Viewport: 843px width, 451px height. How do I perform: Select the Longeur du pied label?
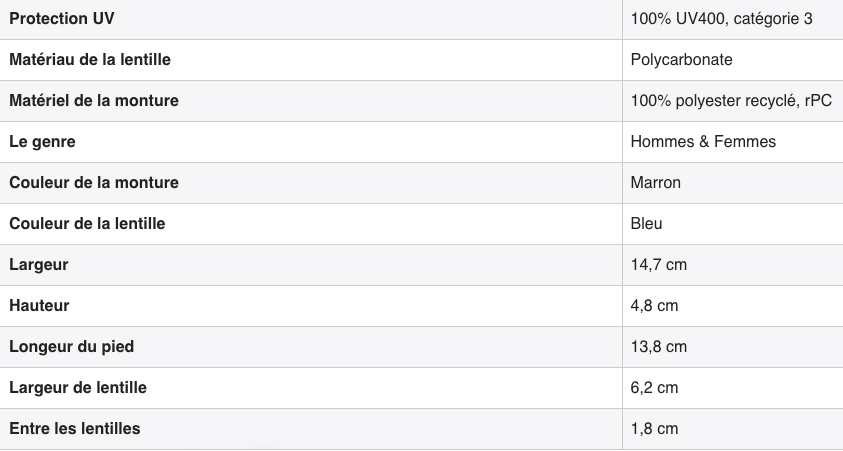[x=72, y=347]
